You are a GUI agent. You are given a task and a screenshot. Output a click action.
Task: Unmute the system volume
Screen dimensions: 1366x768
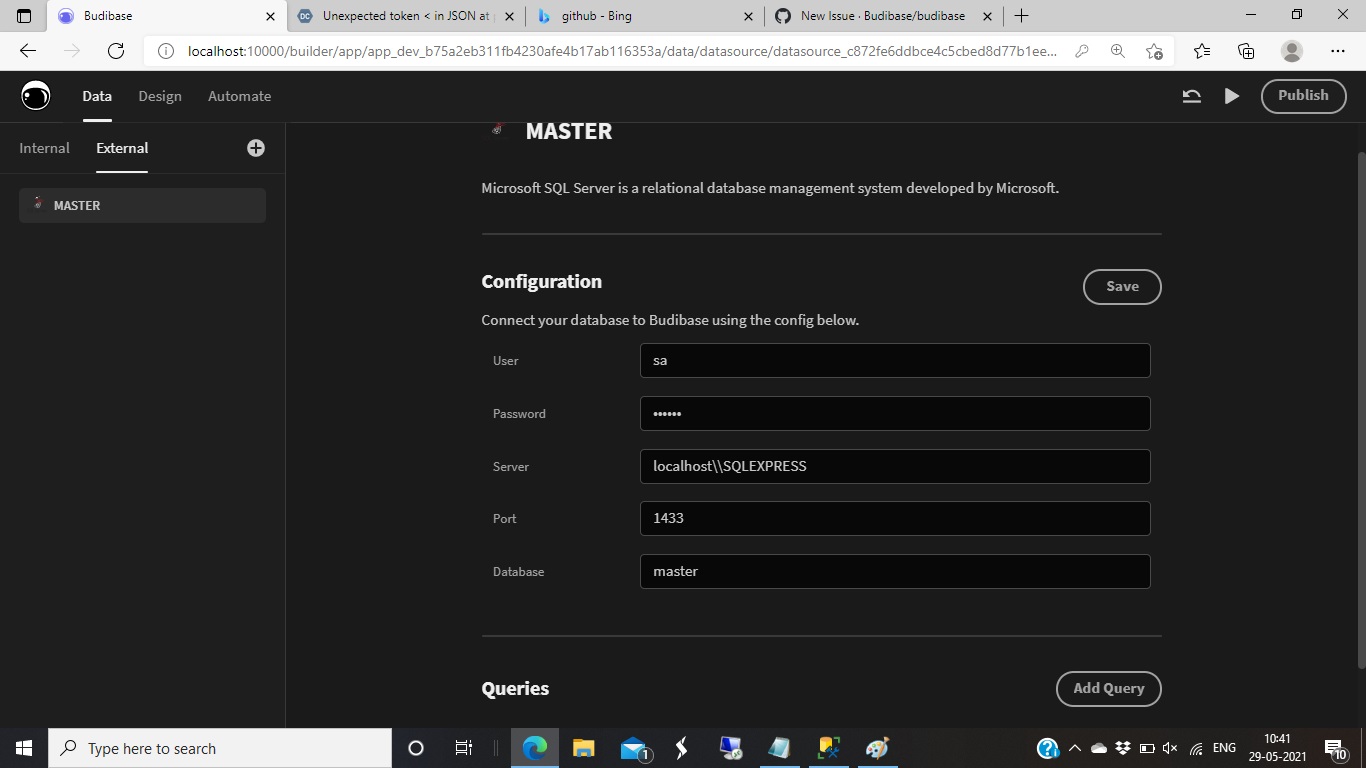click(1170, 747)
